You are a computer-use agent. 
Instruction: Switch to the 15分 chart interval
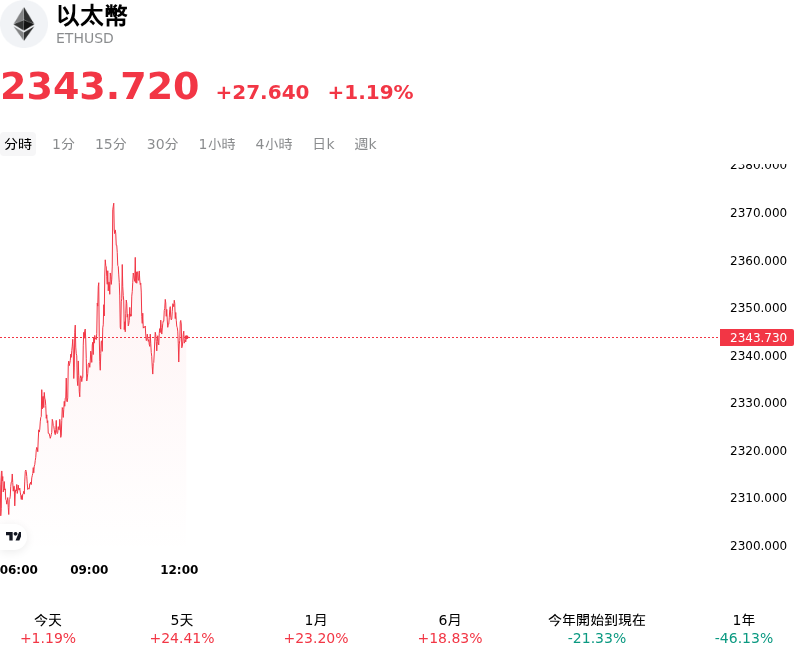click(111, 144)
